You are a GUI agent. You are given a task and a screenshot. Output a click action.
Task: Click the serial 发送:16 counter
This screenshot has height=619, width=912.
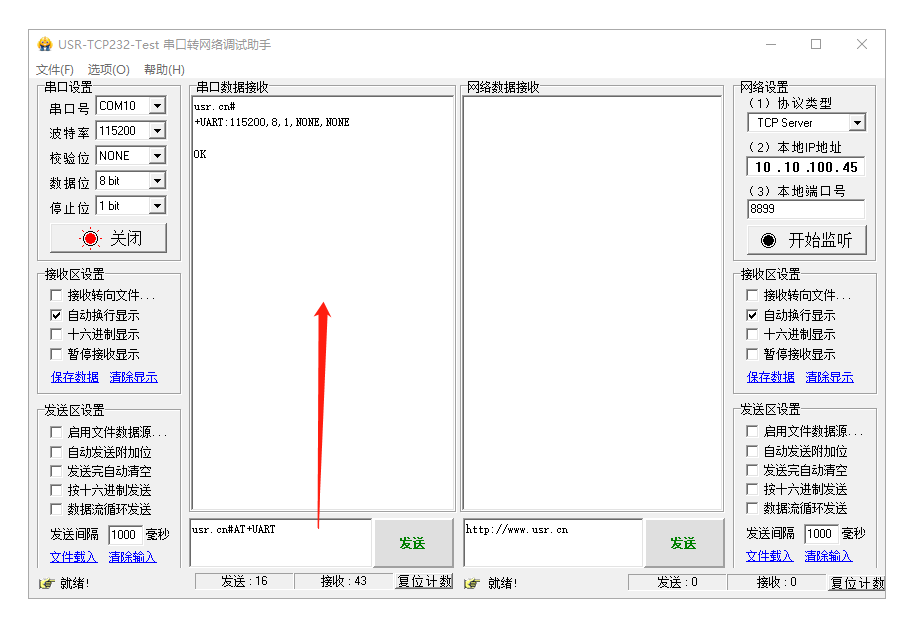tap(244, 581)
